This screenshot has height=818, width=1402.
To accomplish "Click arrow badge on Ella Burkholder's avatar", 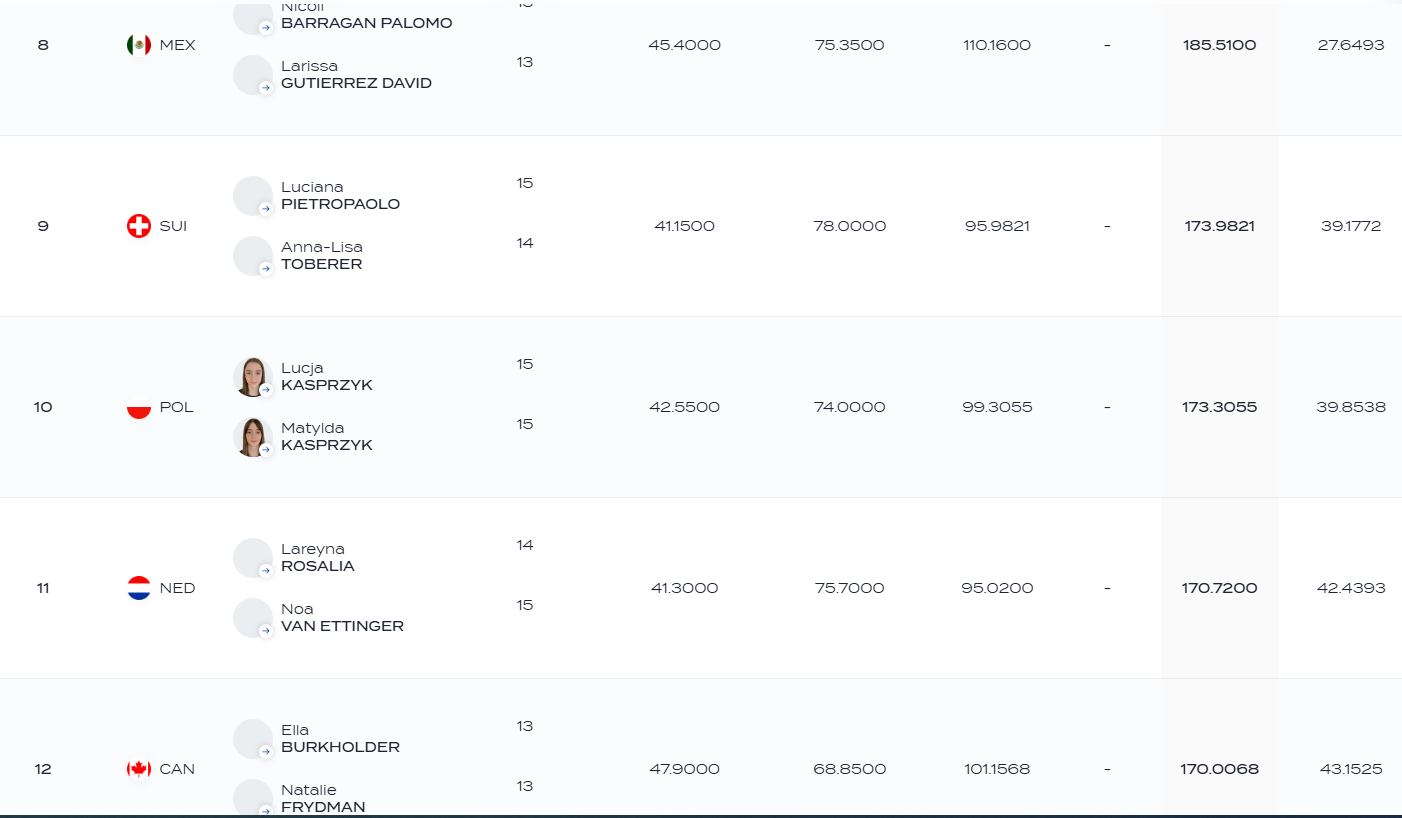I will click(266, 752).
